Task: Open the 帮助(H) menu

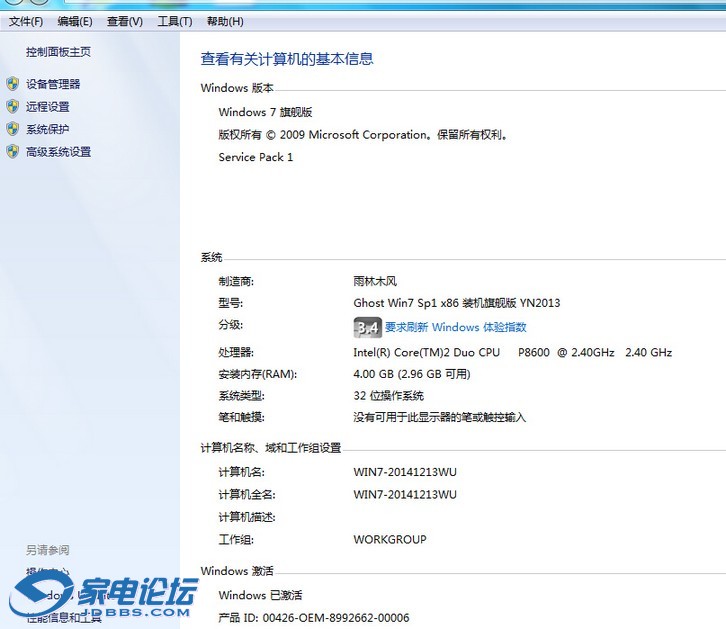Action: [225, 21]
